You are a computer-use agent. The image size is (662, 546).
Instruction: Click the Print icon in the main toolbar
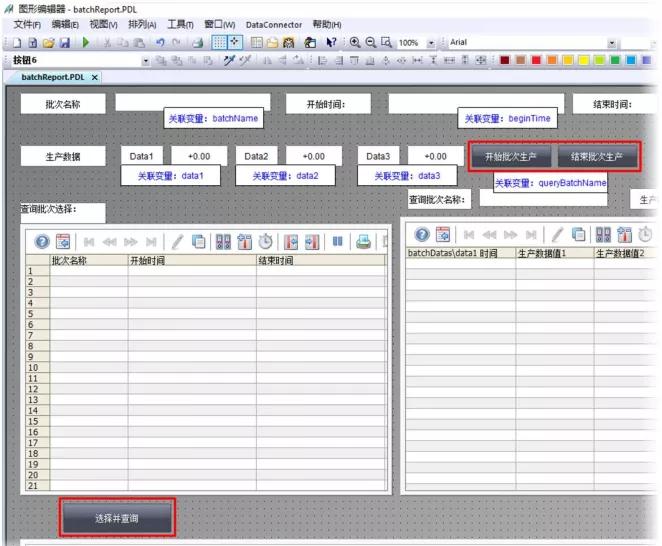(x=197, y=43)
